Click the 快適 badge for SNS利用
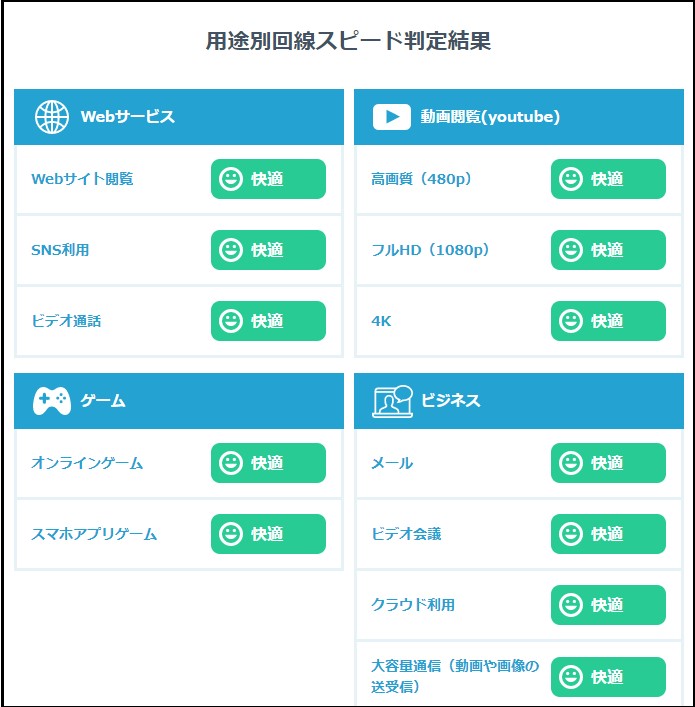The image size is (695, 707). point(268,250)
